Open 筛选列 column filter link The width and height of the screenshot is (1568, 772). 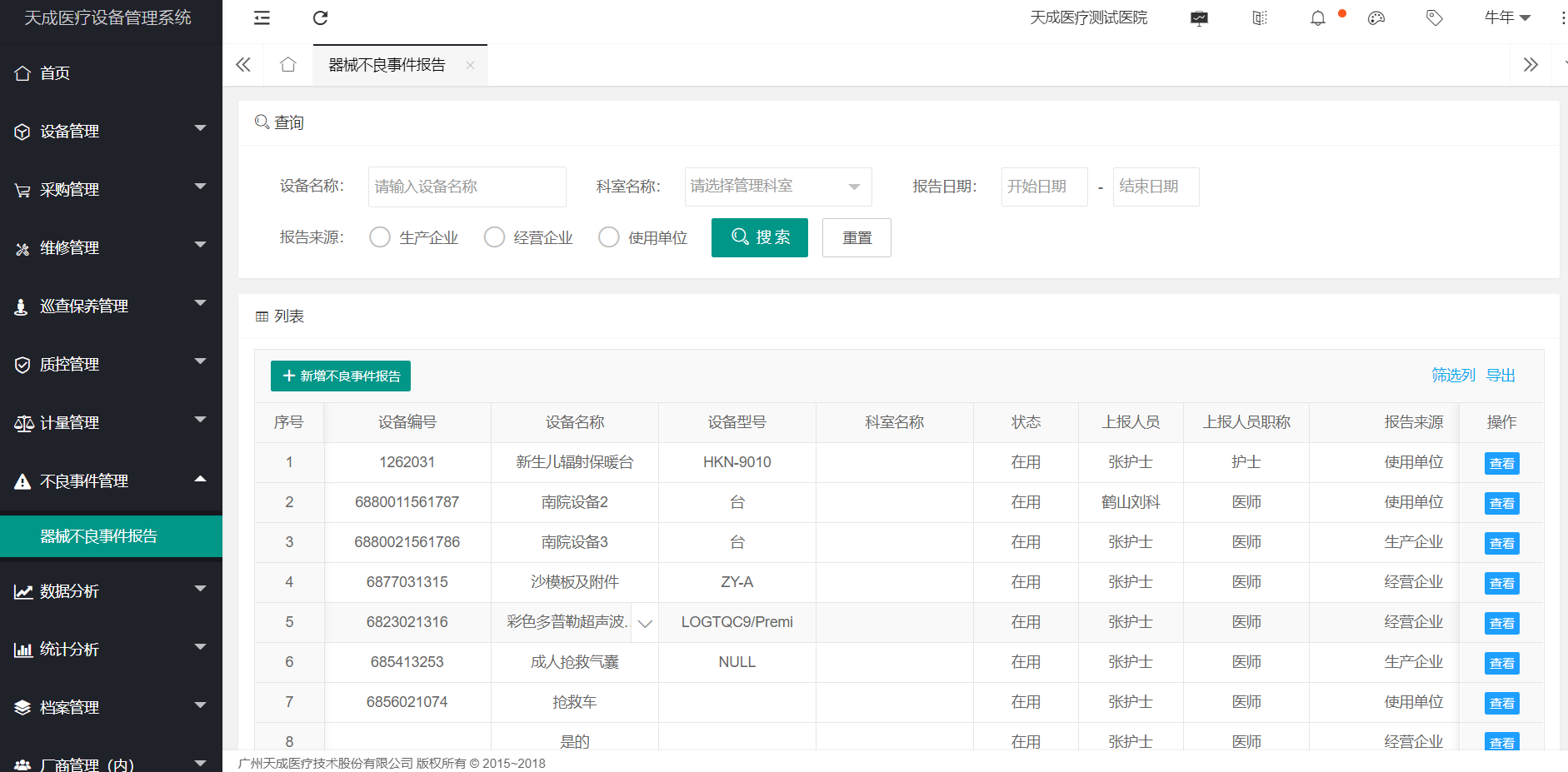[1453, 376]
